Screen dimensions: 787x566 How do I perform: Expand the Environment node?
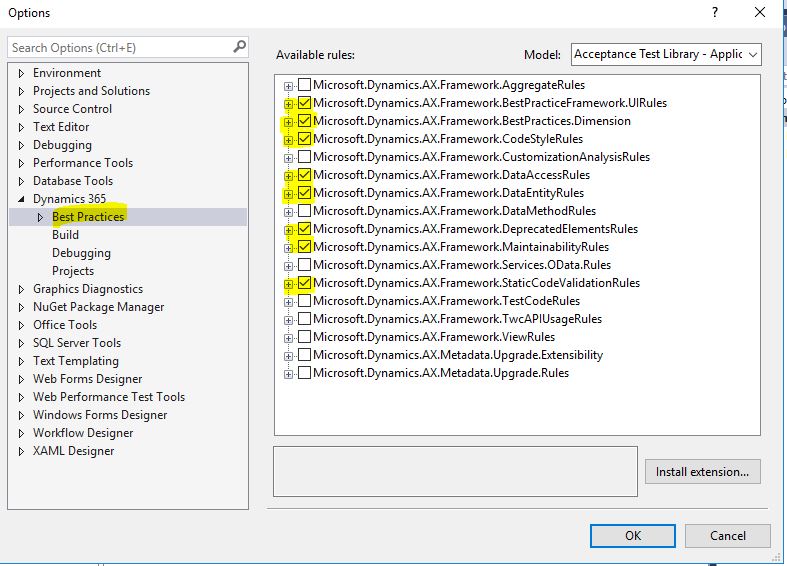point(21,73)
